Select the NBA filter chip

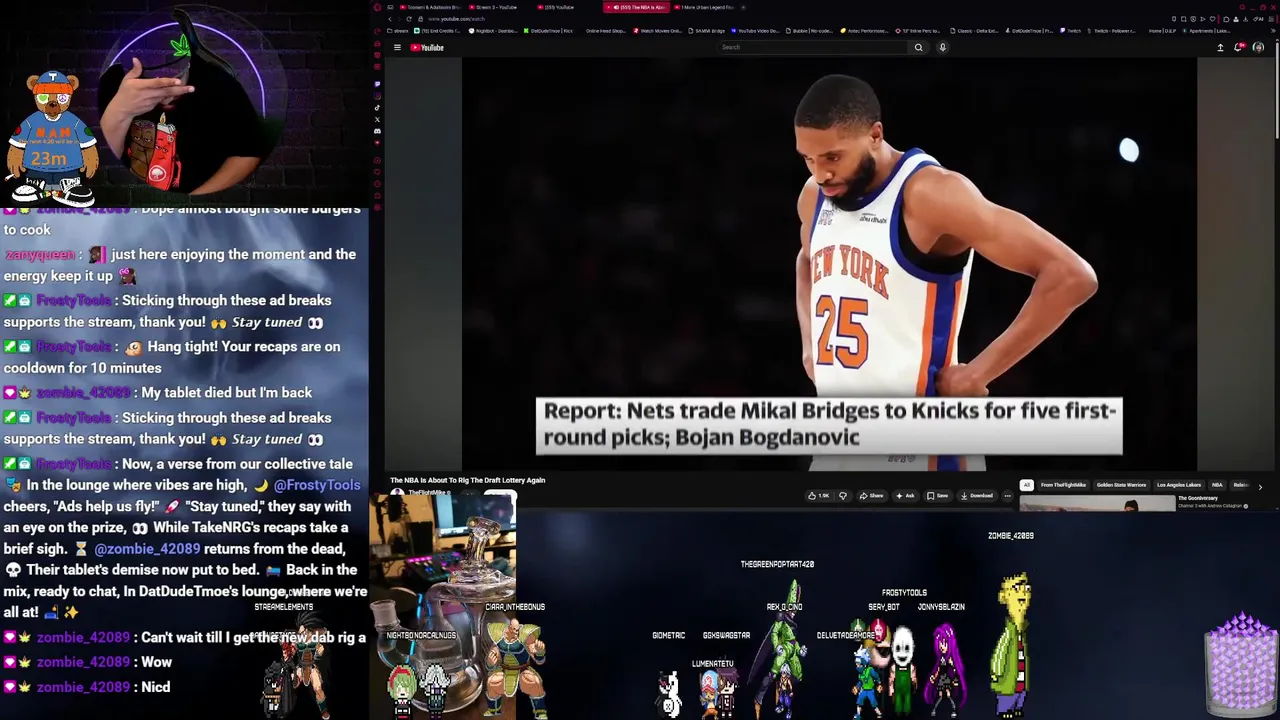(1216, 485)
